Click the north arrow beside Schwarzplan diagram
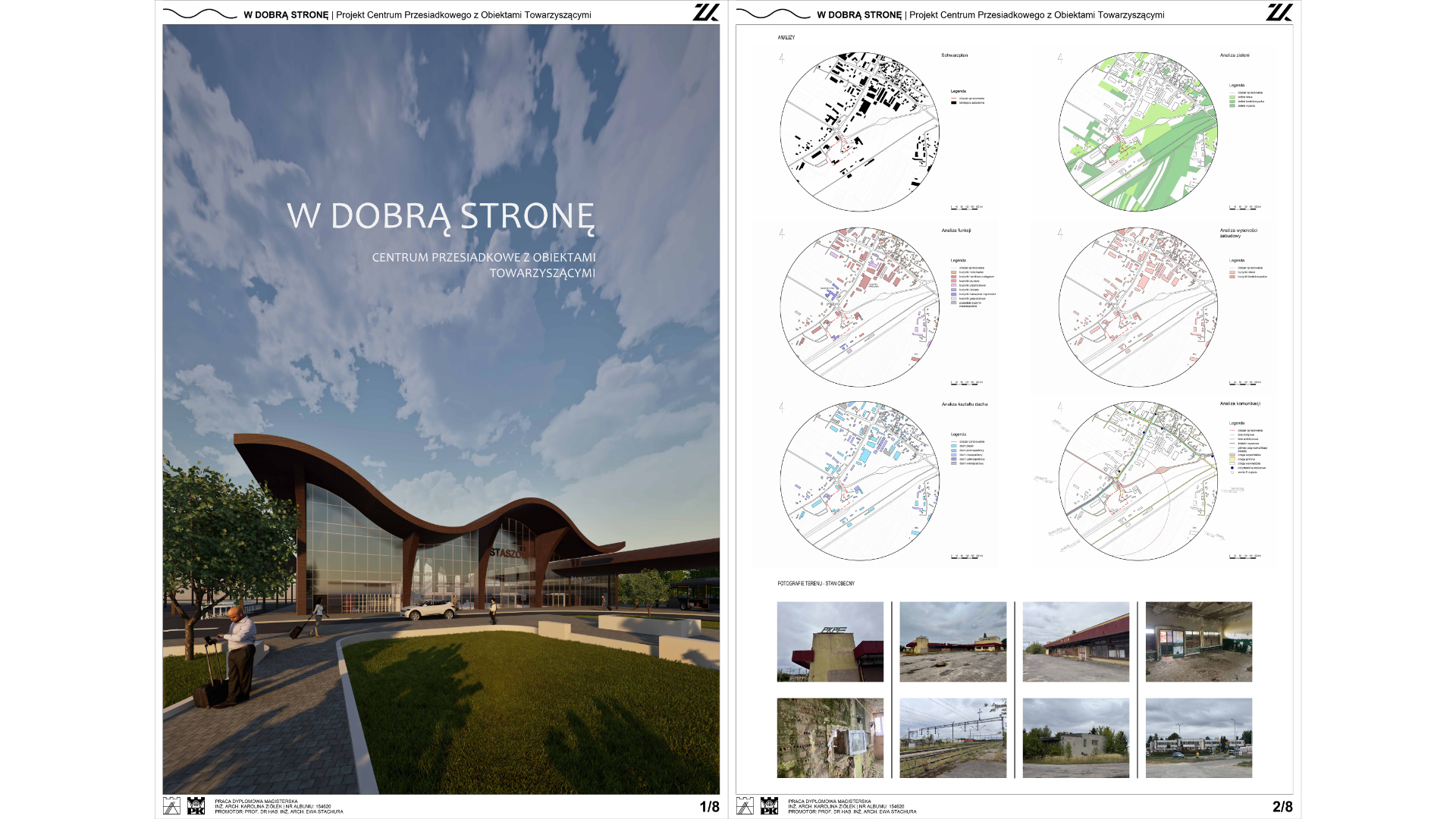Viewport: 1456px width, 819px height. 782,58
